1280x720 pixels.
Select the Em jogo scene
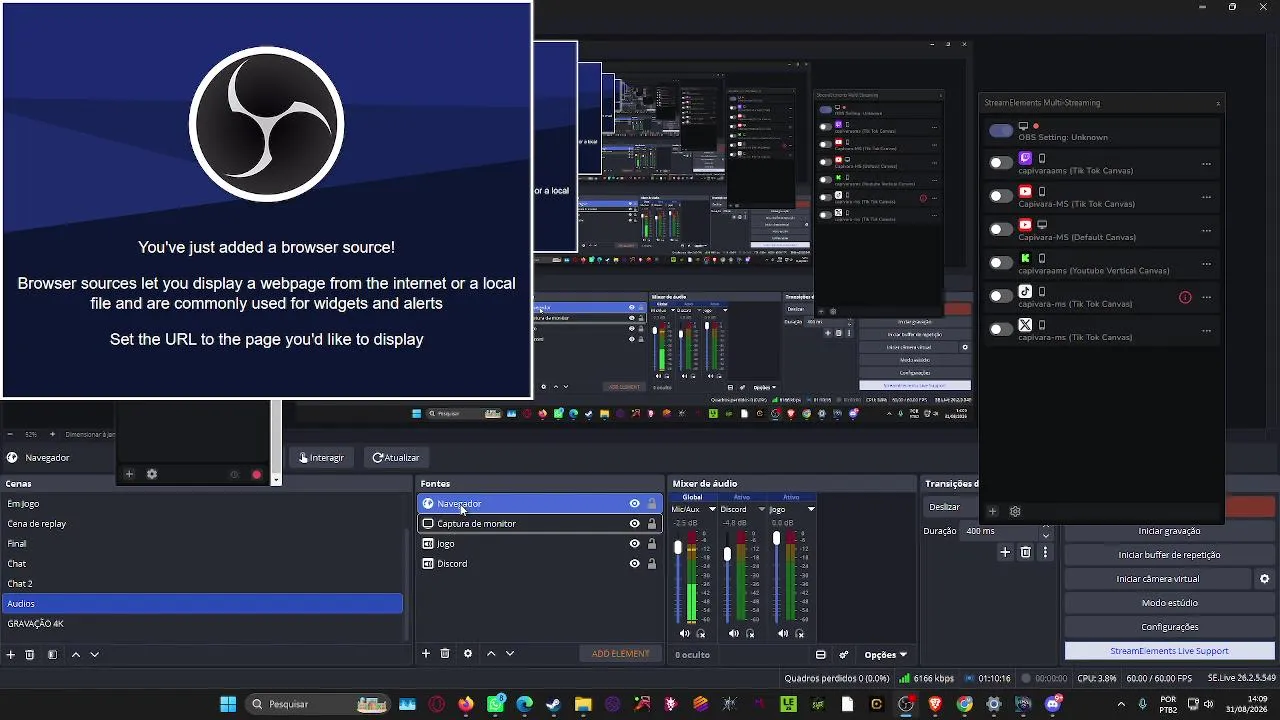(x=203, y=504)
